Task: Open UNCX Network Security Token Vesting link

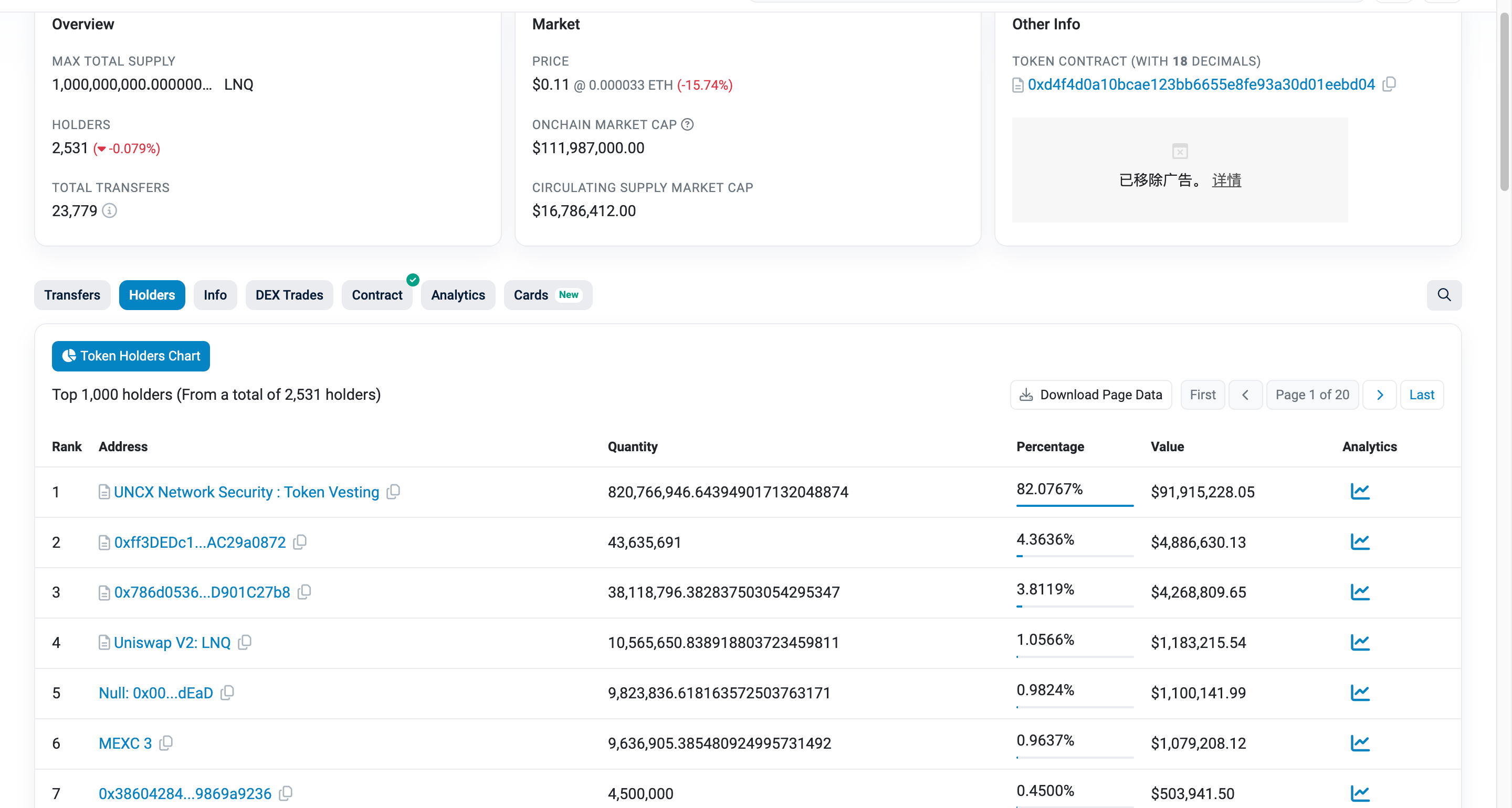Action: (247, 491)
